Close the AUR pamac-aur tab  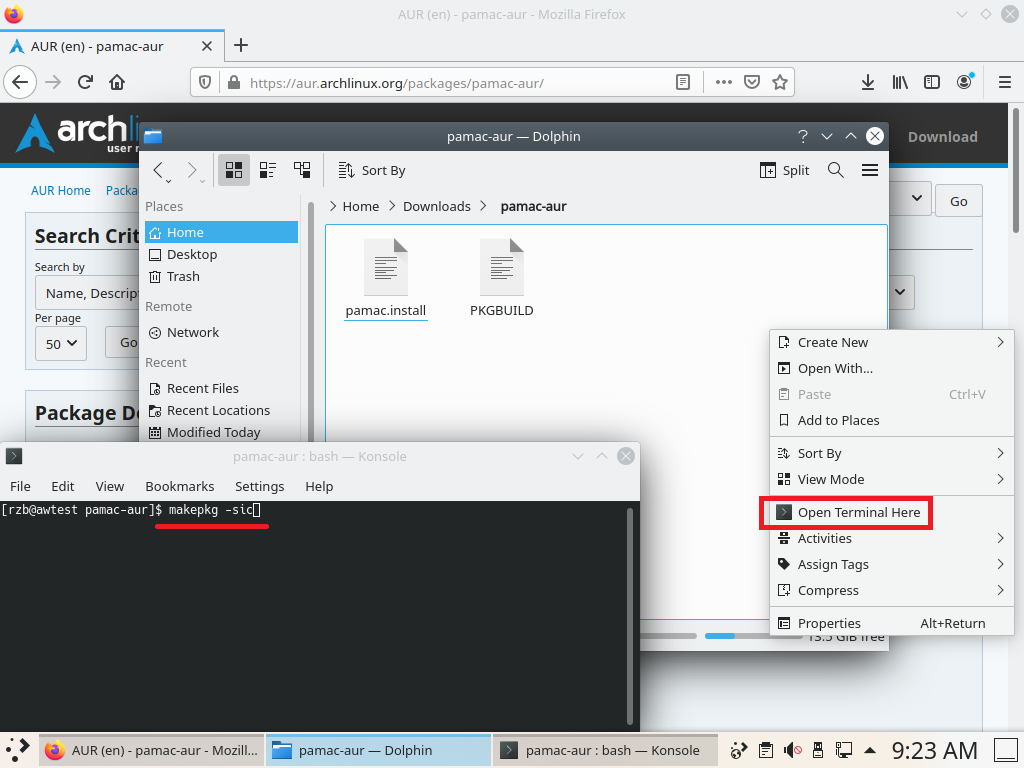click(206, 46)
